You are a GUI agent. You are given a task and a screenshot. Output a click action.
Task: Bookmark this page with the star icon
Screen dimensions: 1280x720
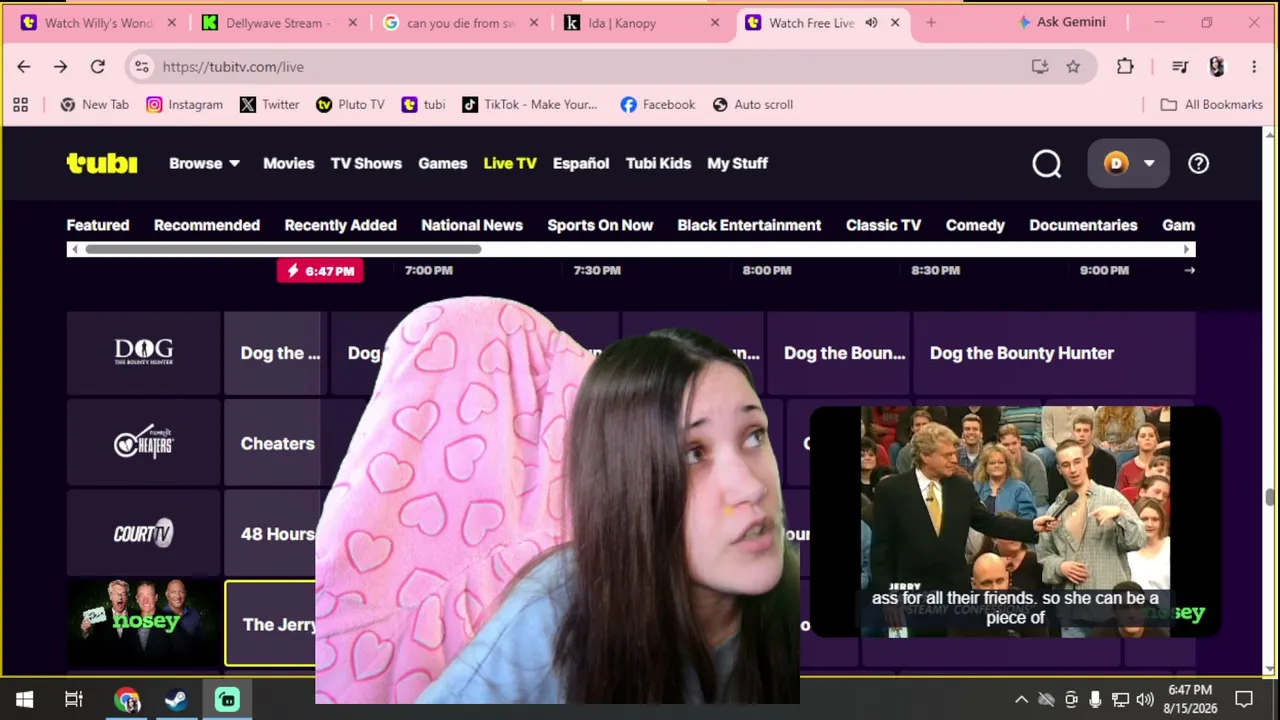(1073, 67)
